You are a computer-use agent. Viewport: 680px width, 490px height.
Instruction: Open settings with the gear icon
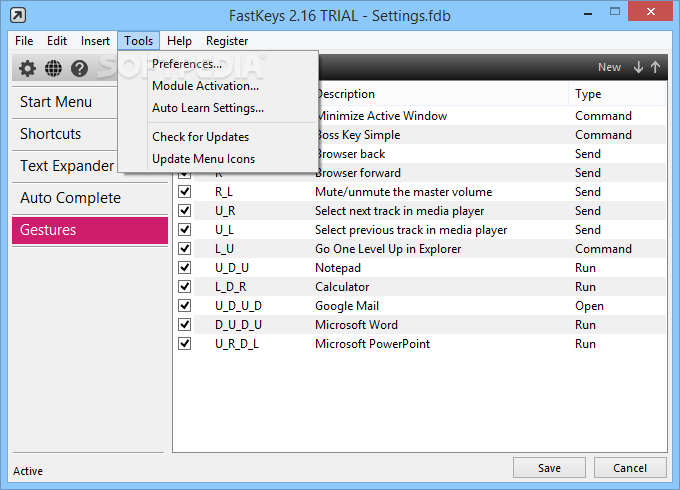(x=27, y=68)
